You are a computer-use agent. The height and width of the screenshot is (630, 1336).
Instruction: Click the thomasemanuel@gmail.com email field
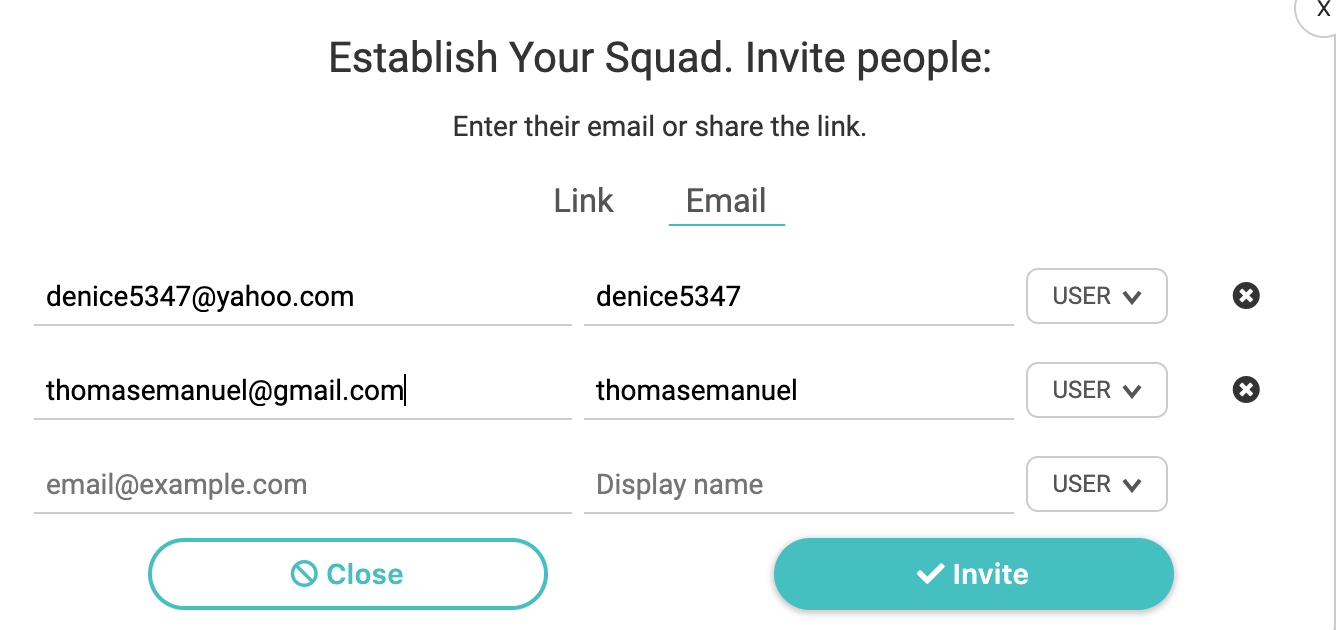point(302,391)
